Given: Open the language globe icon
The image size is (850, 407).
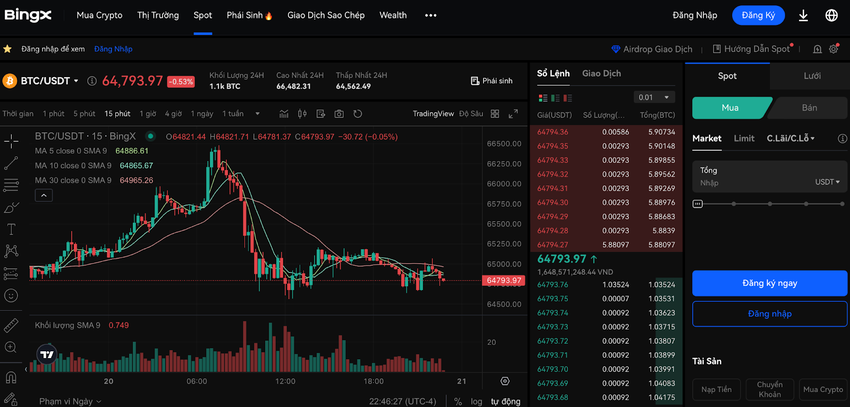Looking at the screenshot, I should 831,16.
